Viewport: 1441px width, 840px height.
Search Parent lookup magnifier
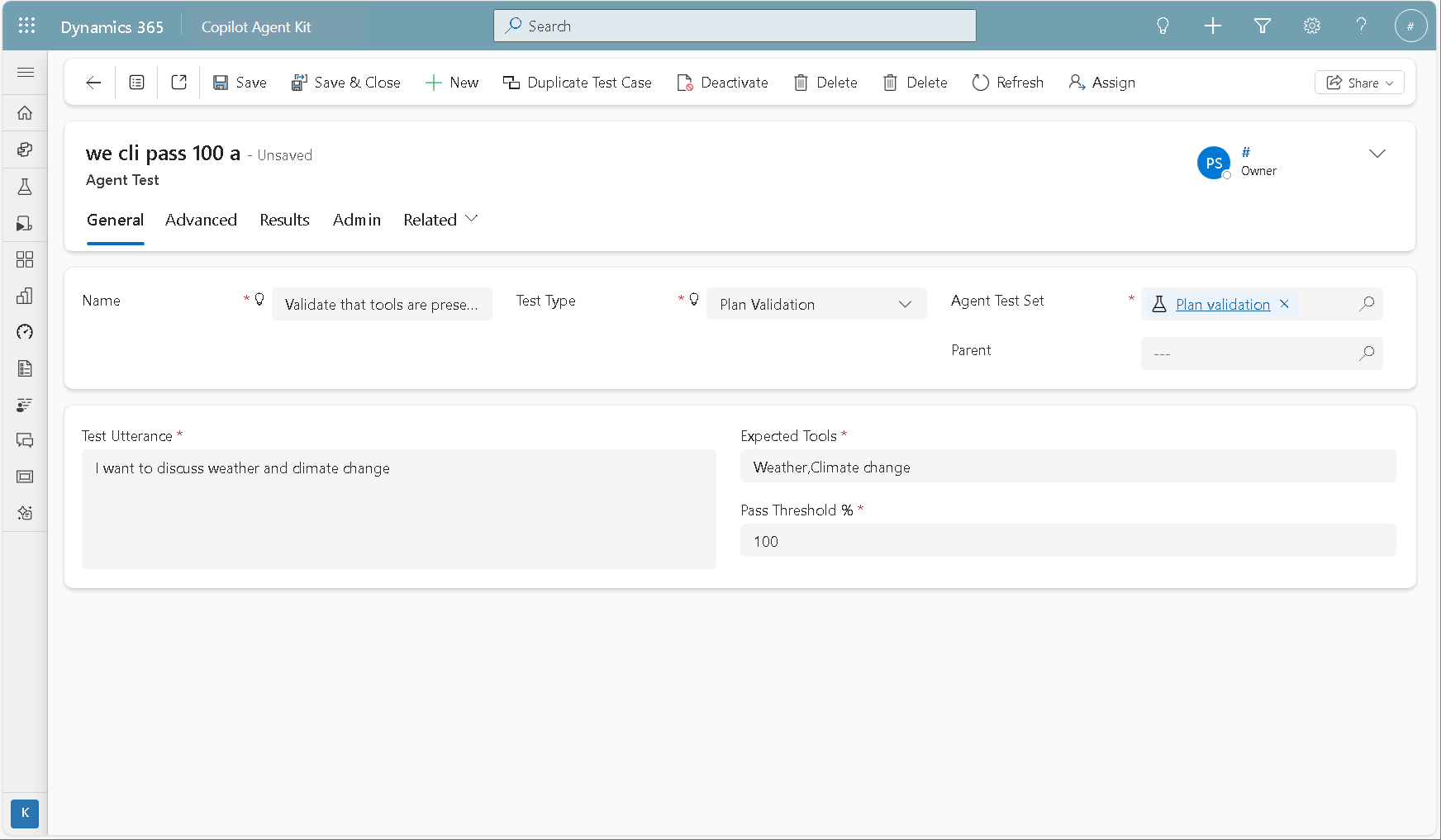pyautogui.click(x=1367, y=354)
